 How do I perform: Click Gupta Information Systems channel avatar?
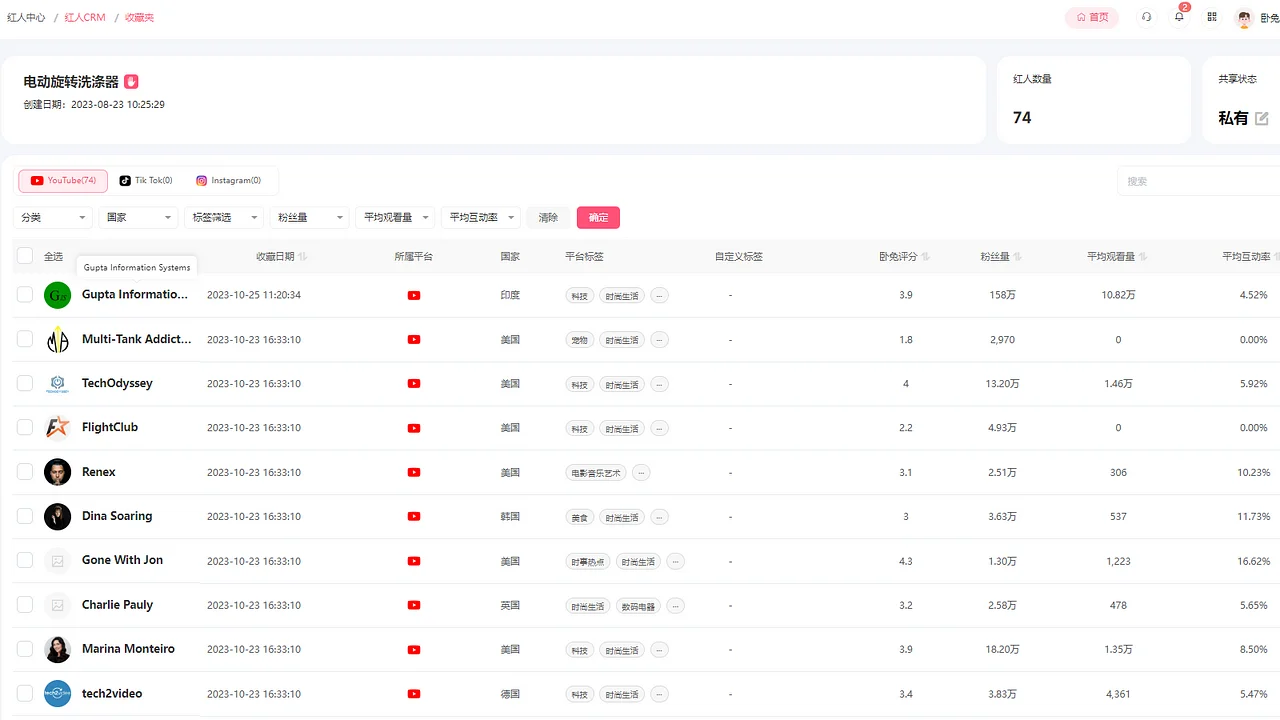[x=57, y=294]
